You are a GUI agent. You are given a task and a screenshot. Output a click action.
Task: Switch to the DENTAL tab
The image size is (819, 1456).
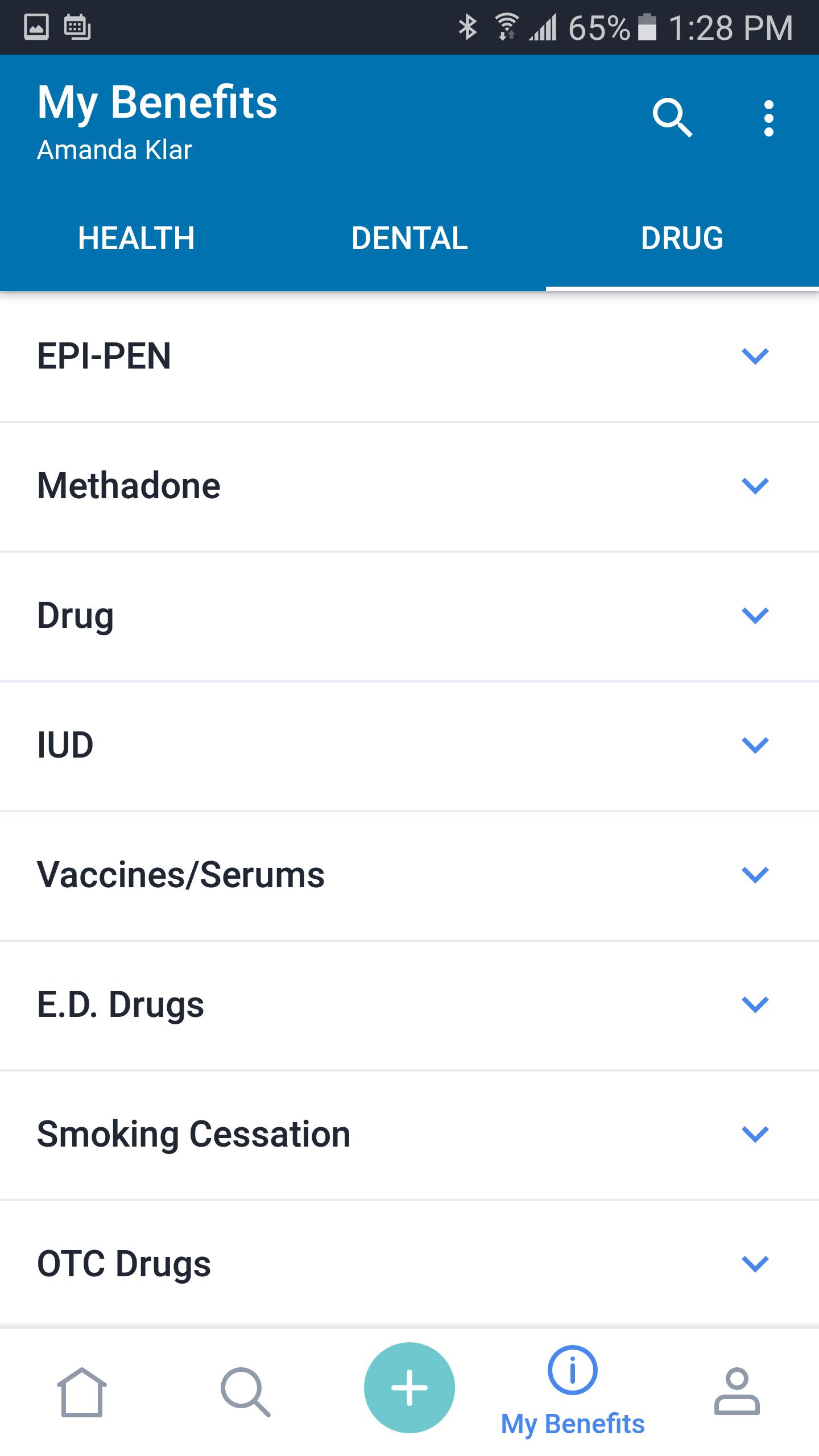tap(409, 238)
